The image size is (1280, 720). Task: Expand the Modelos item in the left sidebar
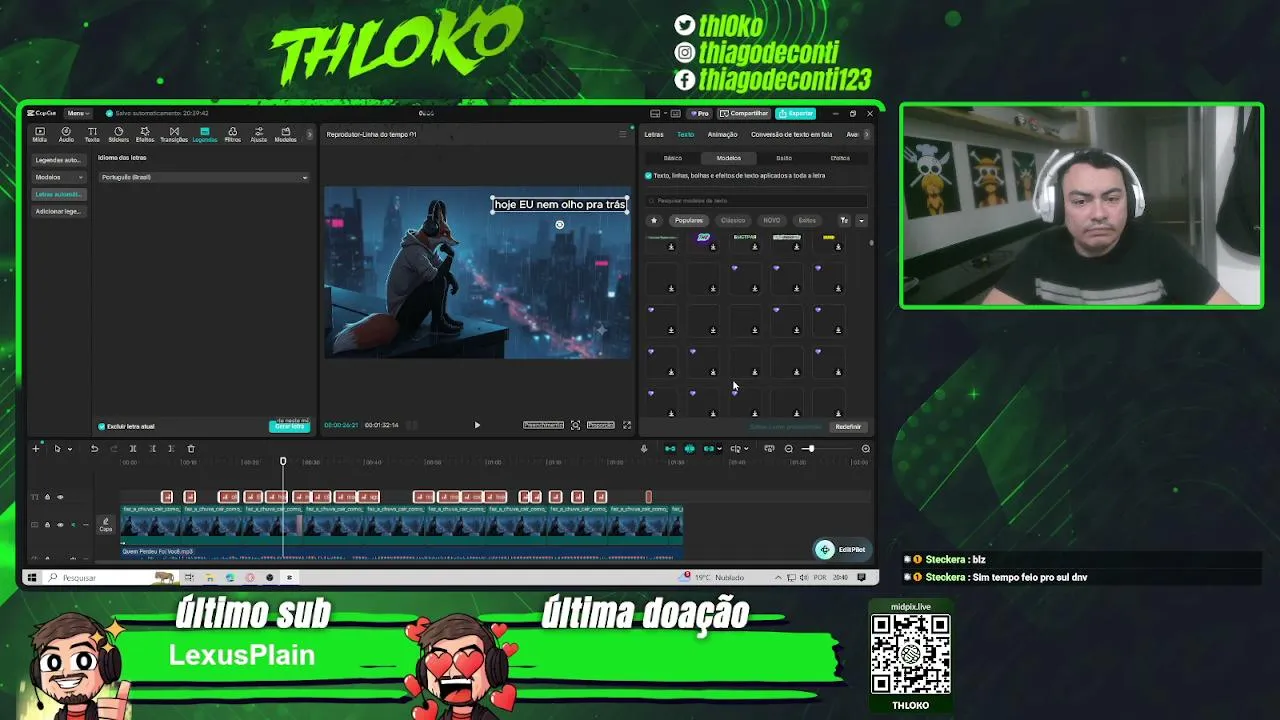point(58,177)
